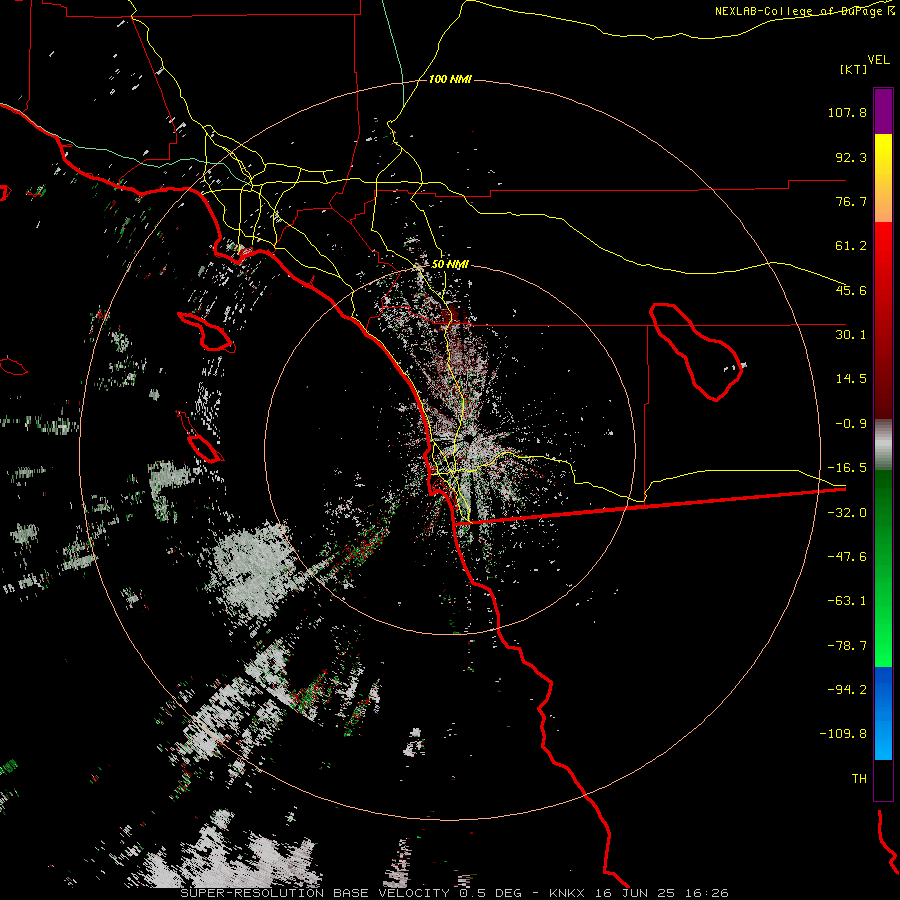Click the -78.7 value on velocity scale
Image resolution: width=900 pixels, height=900 pixels.
[847, 646]
